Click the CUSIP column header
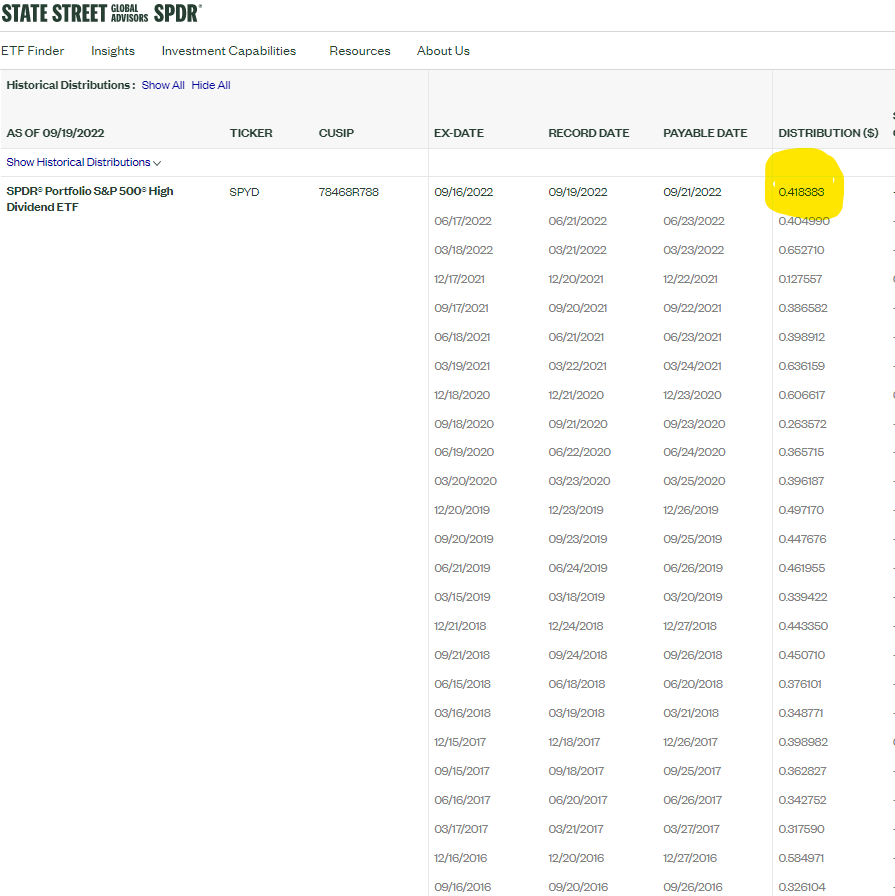This screenshot has width=895, height=896. 336,133
